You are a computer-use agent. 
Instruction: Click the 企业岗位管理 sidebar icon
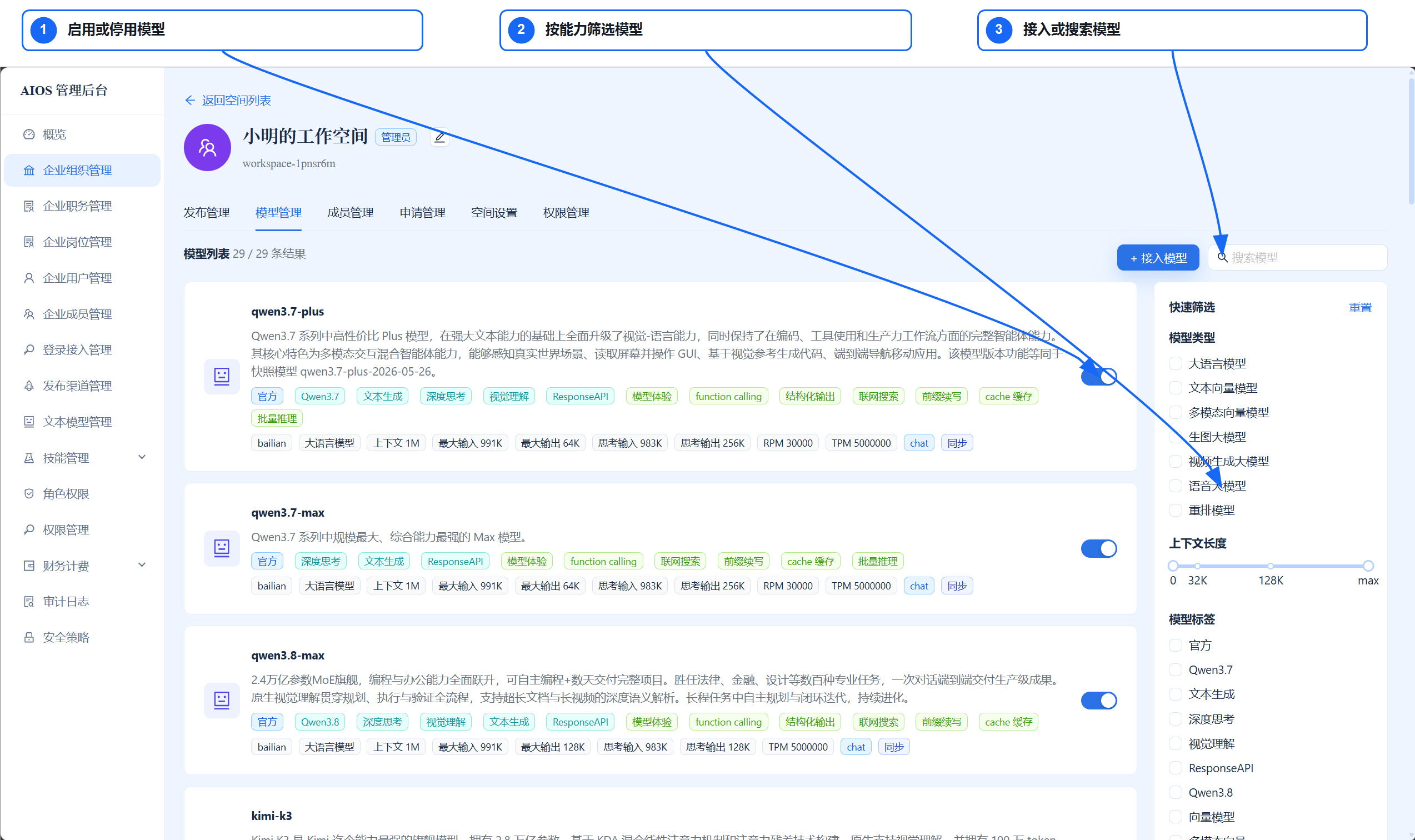29,242
